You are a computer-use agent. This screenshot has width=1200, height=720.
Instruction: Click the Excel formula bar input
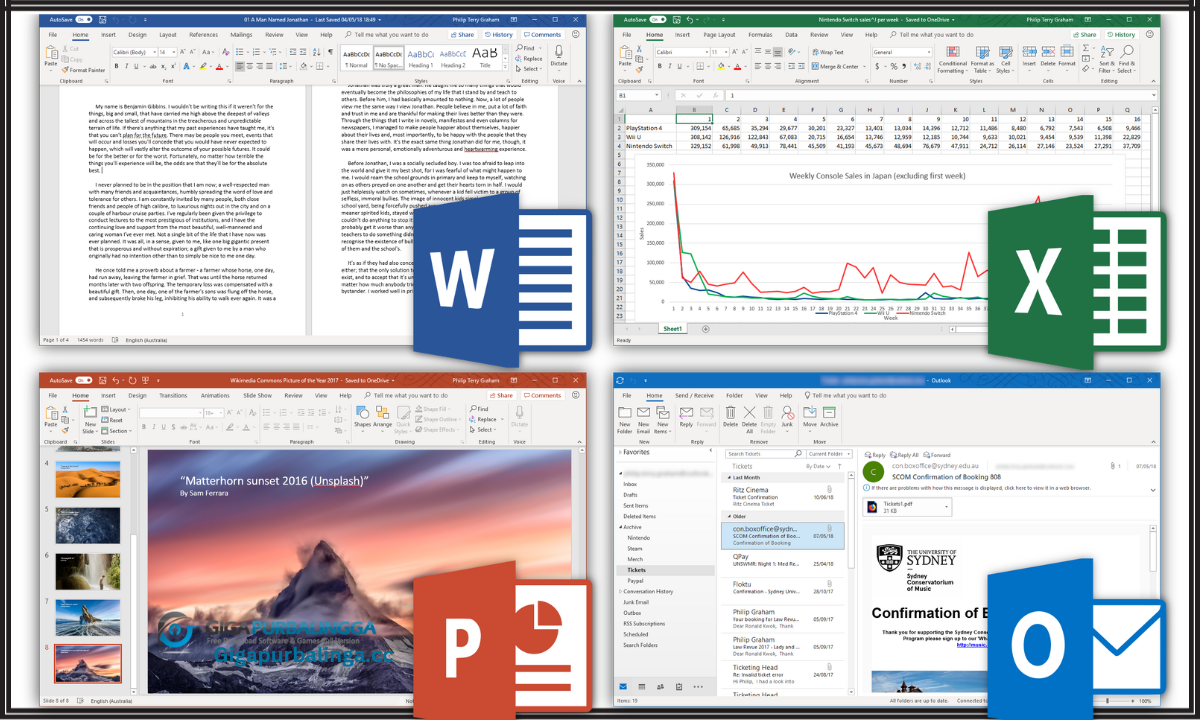coord(939,95)
